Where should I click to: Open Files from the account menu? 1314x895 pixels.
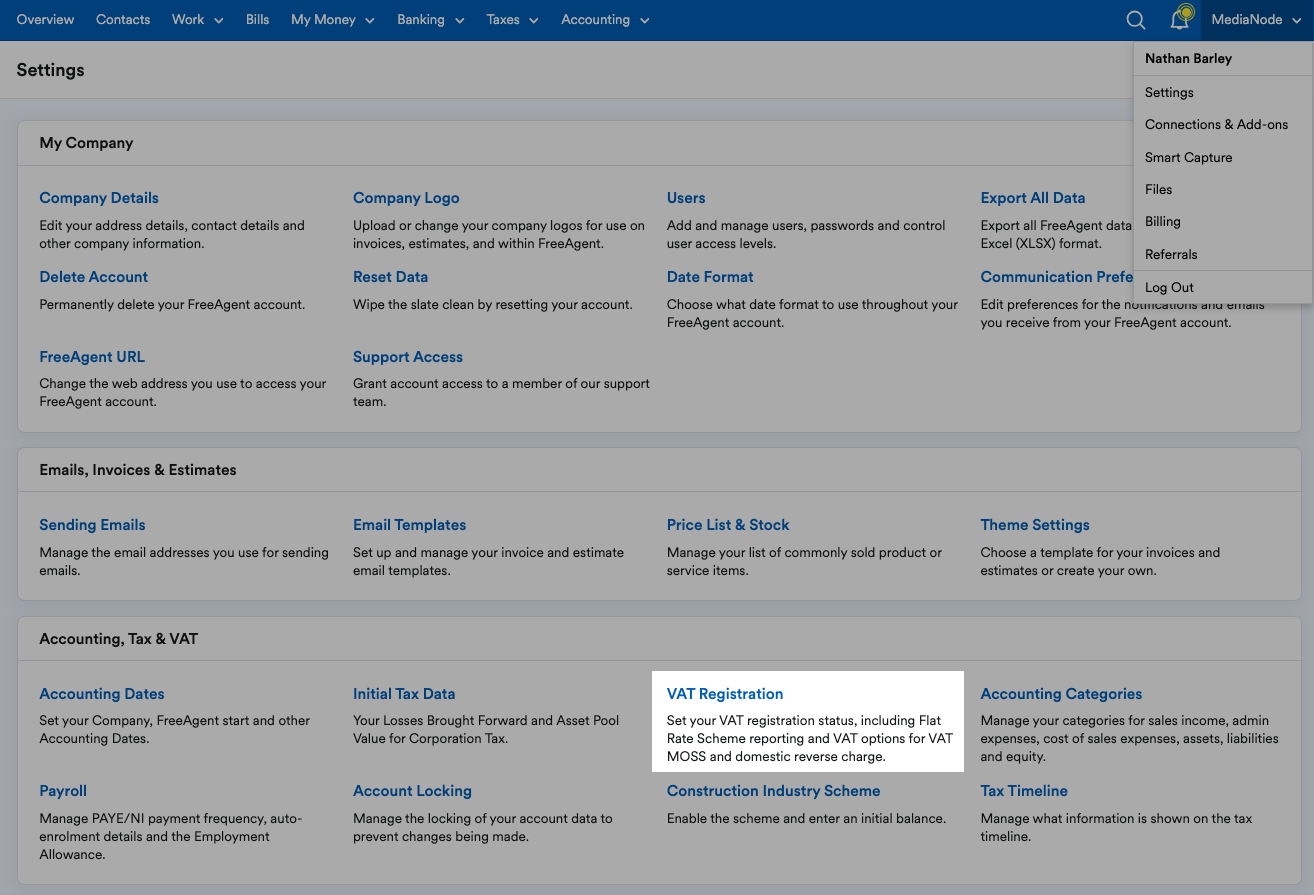coord(1158,189)
